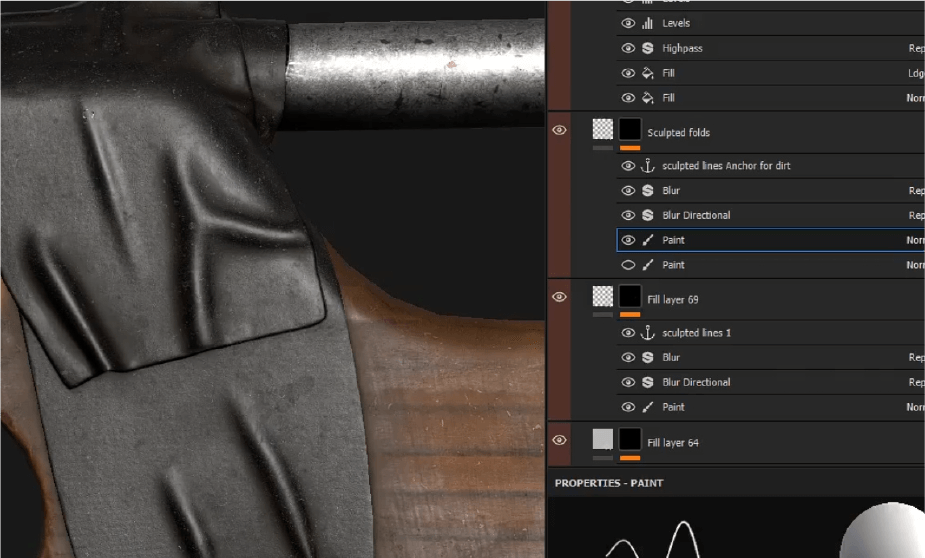925x558 pixels.
Task: Open blend mode of Blur under Sculpted folds
Action: pyautogui.click(x=916, y=191)
